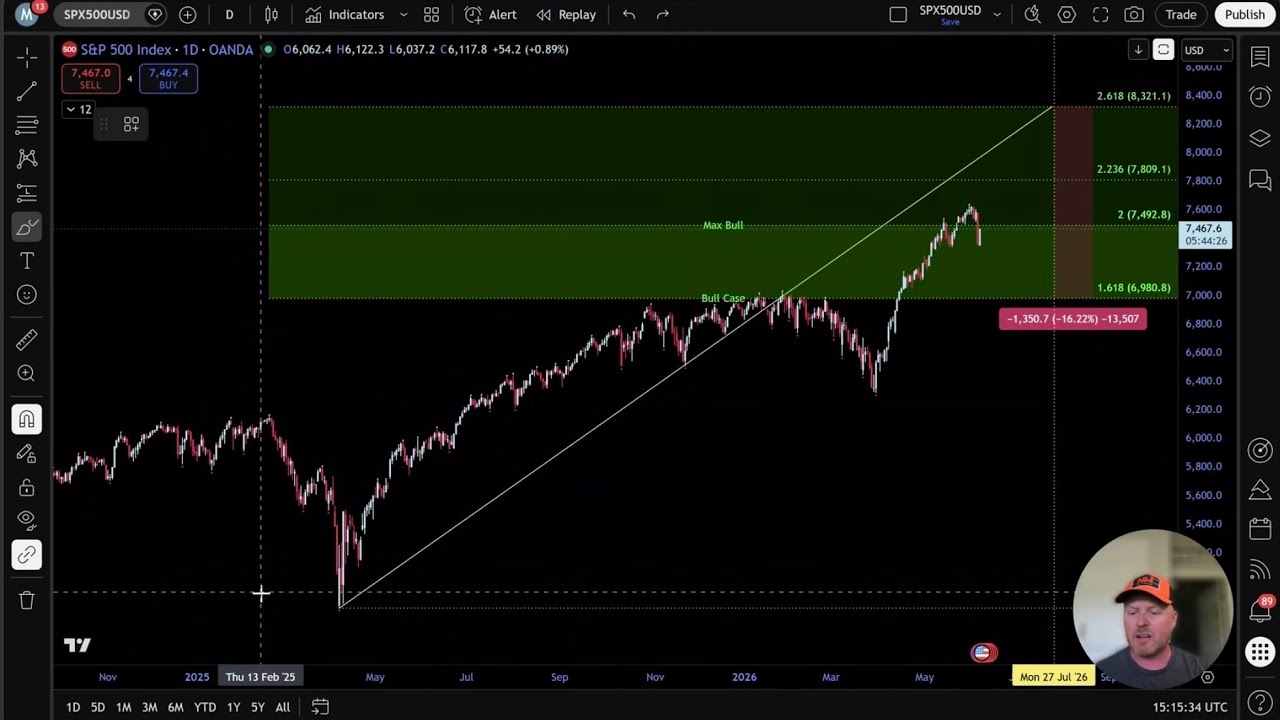The width and height of the screenshot is (1280, 720).
Task: Select the 1M date range
Action: (x=123, y=707)
